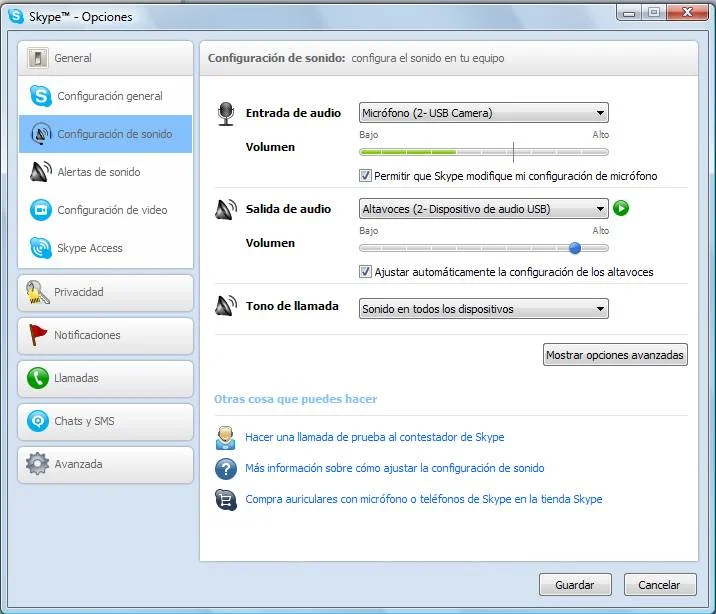The height and width of the screenshot is (614, 716).
Task: Click the speaker icon next to Tono de llamada
Action: pyautogui.click(x=226, y=306)
